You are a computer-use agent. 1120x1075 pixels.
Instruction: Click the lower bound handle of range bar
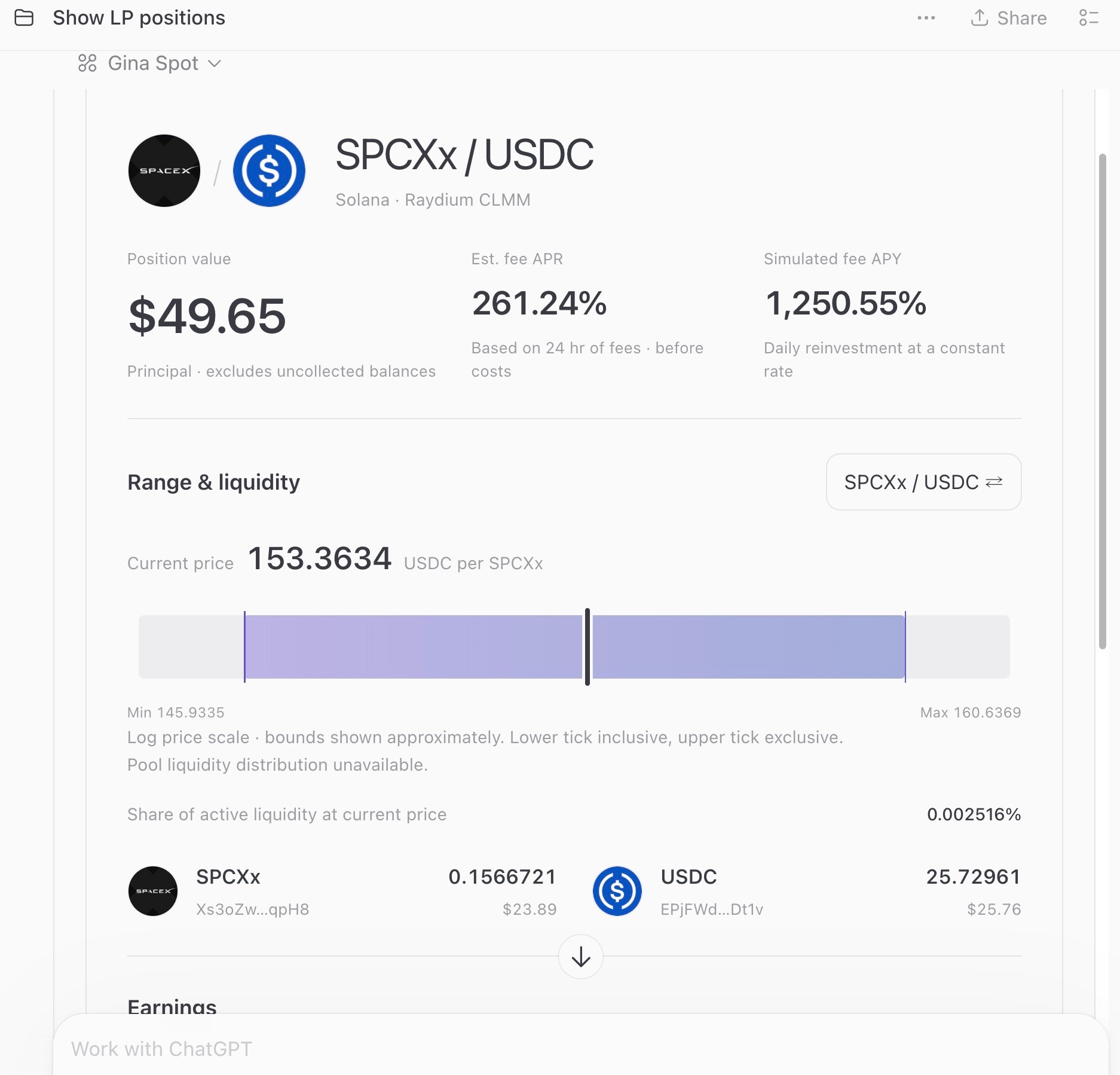click(x=244, y=646)
